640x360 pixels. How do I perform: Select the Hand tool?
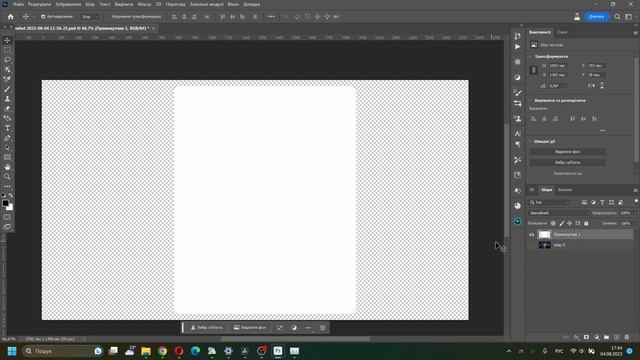(7, 167)
